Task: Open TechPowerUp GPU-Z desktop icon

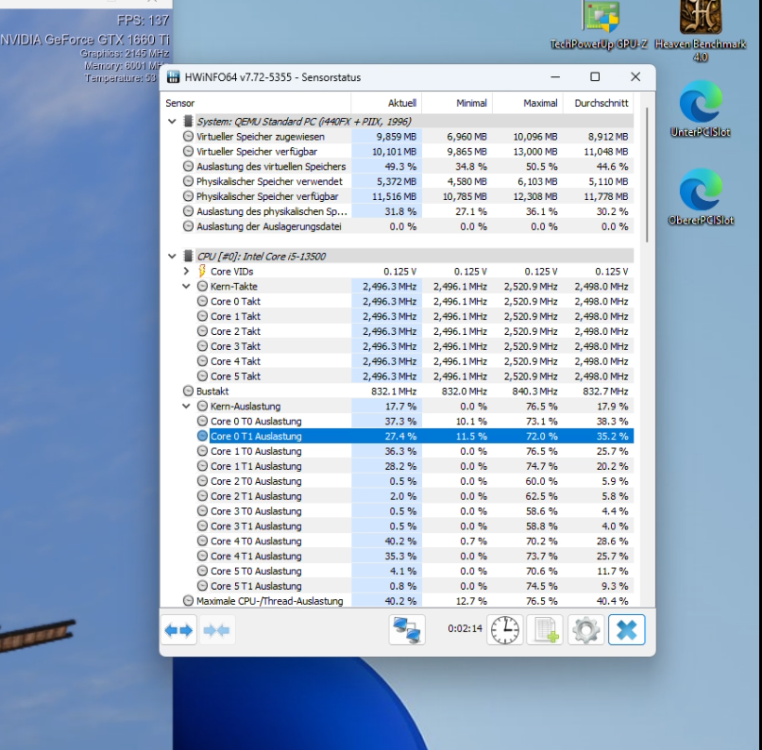Action: click(x=599, y=25)
